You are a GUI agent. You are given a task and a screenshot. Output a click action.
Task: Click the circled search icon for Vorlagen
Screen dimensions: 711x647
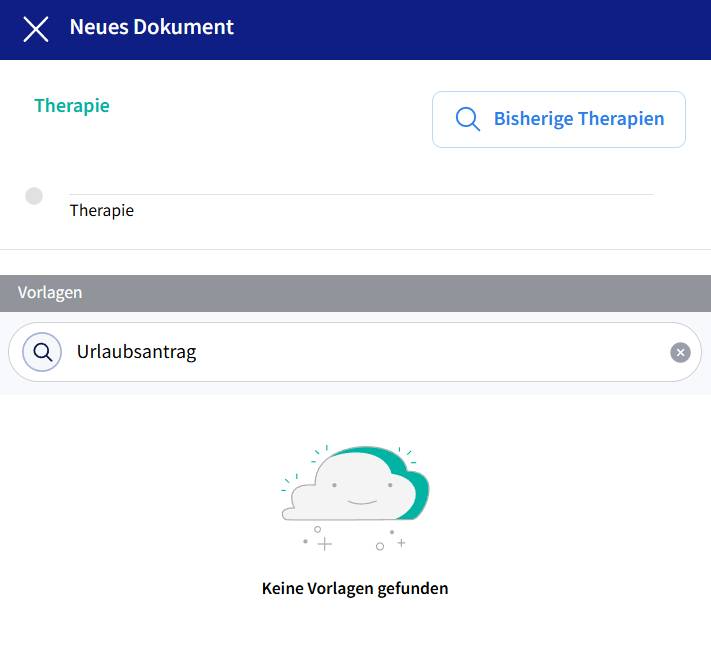(42, 352)
